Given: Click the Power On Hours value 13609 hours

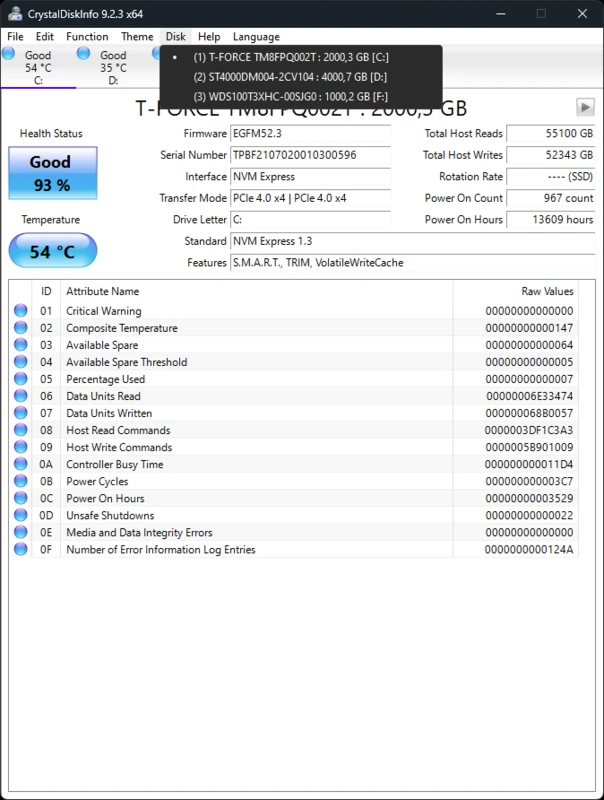Looking at the screenshot, I should [x=550, y=219].
